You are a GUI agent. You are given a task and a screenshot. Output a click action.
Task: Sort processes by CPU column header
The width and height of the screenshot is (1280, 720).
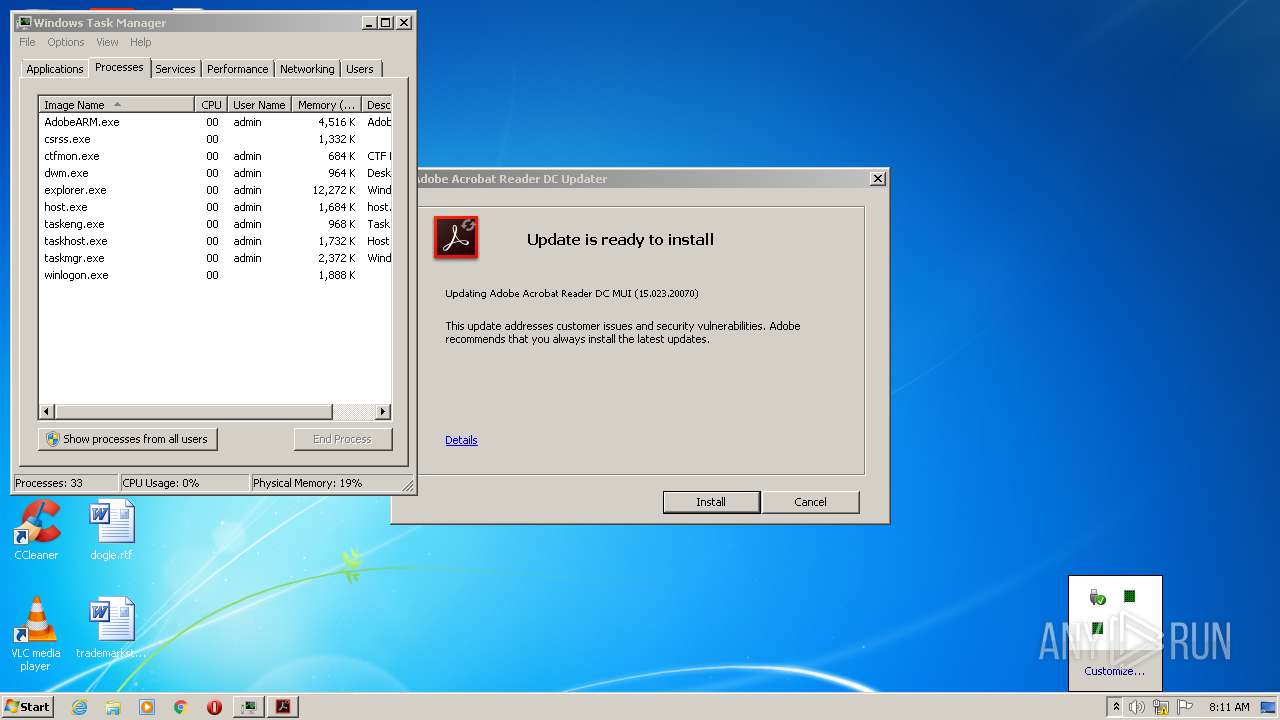pyautogui.click(x=211, y=104)
